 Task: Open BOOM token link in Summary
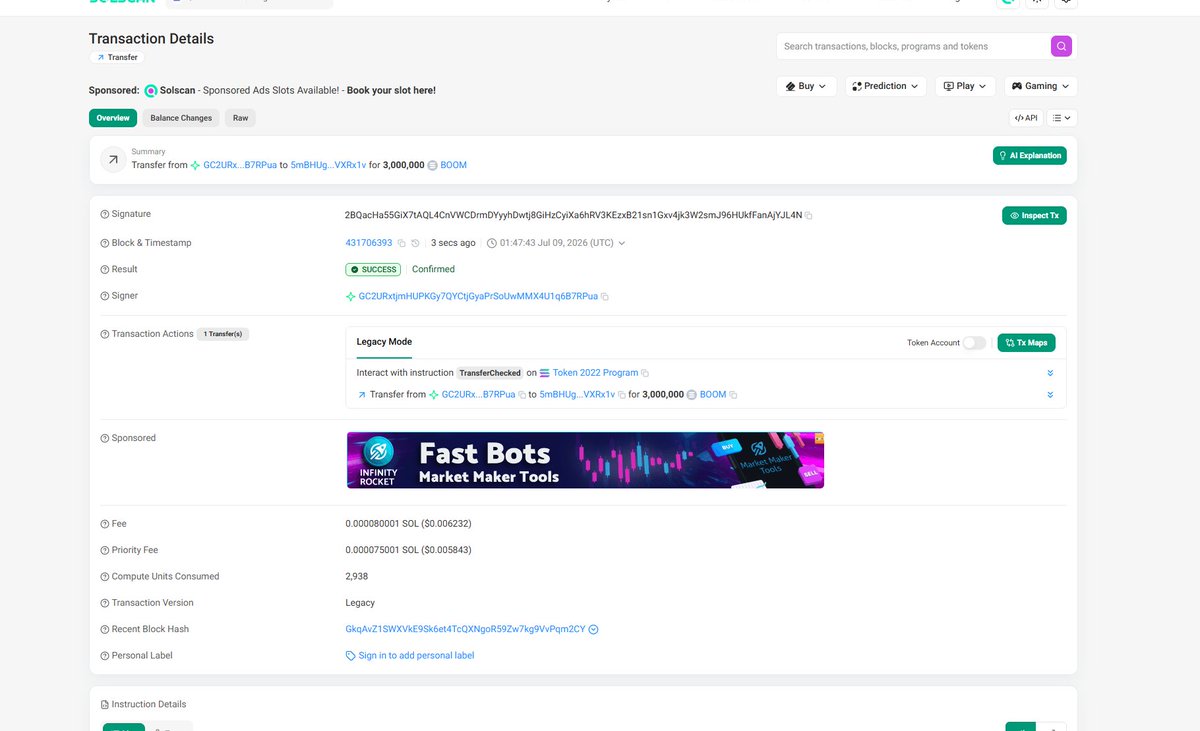453,165
